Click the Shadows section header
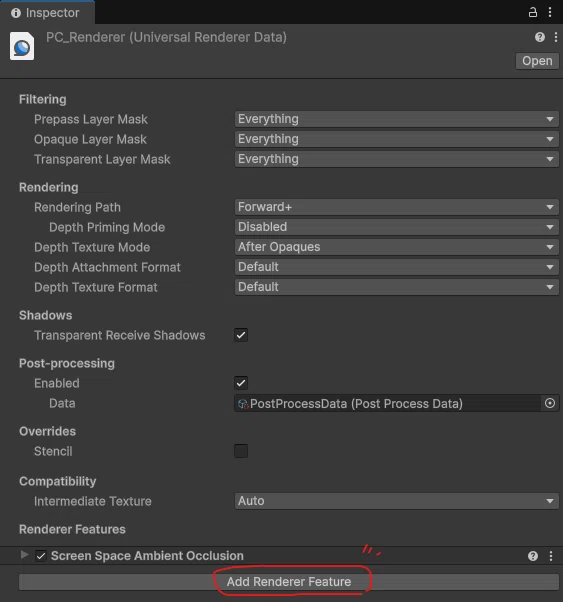This screenshot has width=563, height=602. click(x=46, y=315)
